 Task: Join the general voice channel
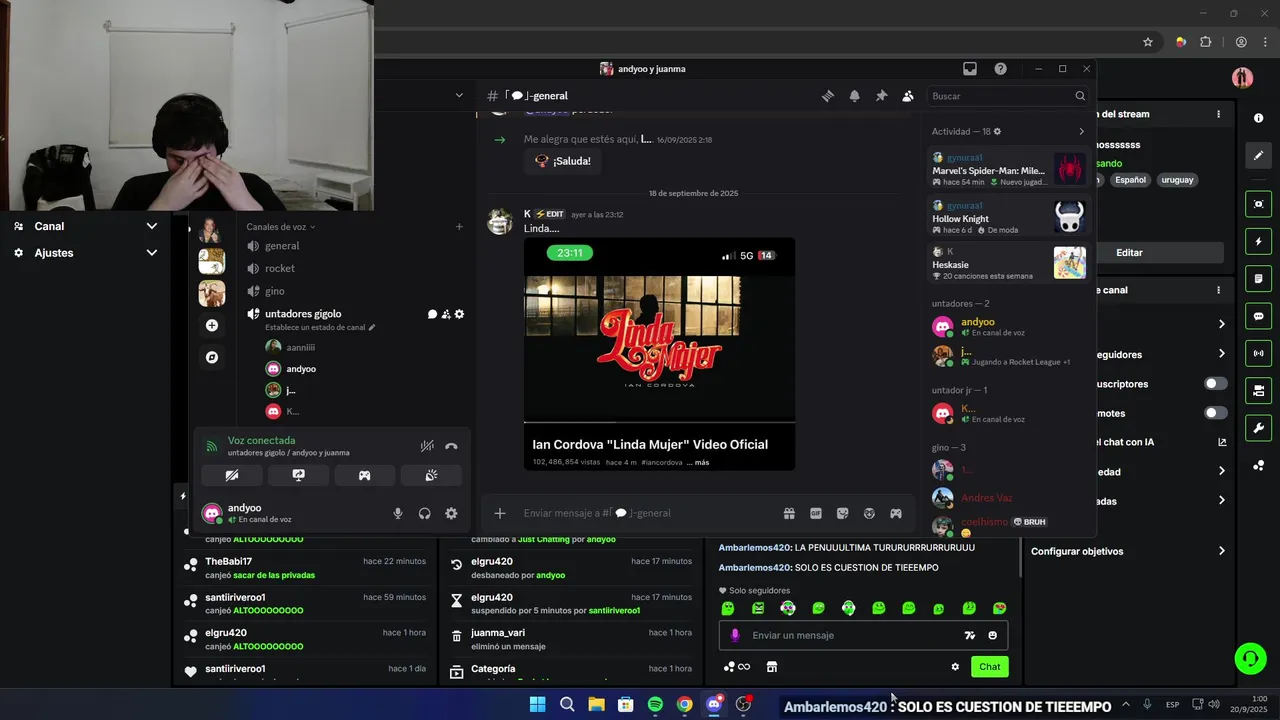pos(282,246)
